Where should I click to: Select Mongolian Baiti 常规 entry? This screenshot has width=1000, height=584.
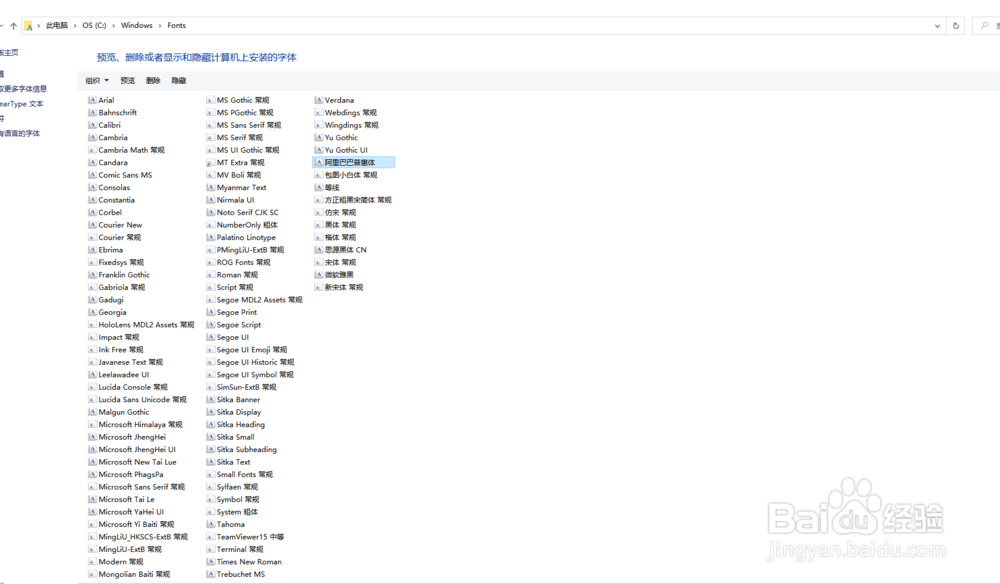pos(134,574)
